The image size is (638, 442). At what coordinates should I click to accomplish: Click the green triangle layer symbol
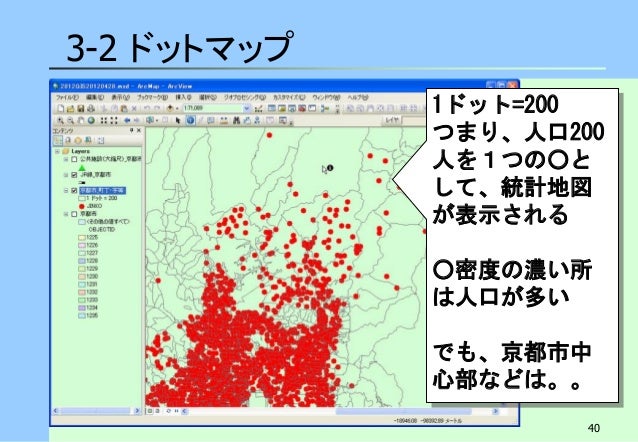[x=82, y=167]
